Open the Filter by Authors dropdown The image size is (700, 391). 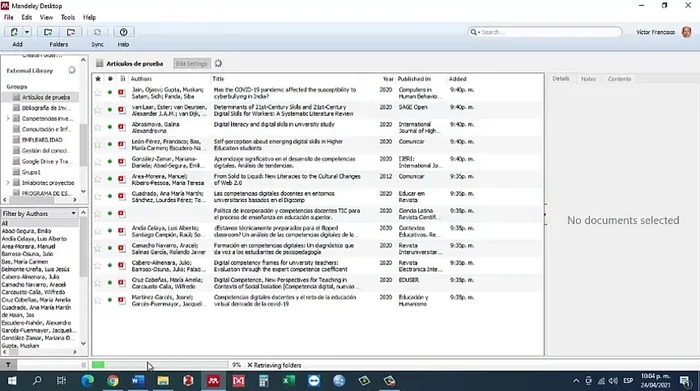(x=39, y=214)
